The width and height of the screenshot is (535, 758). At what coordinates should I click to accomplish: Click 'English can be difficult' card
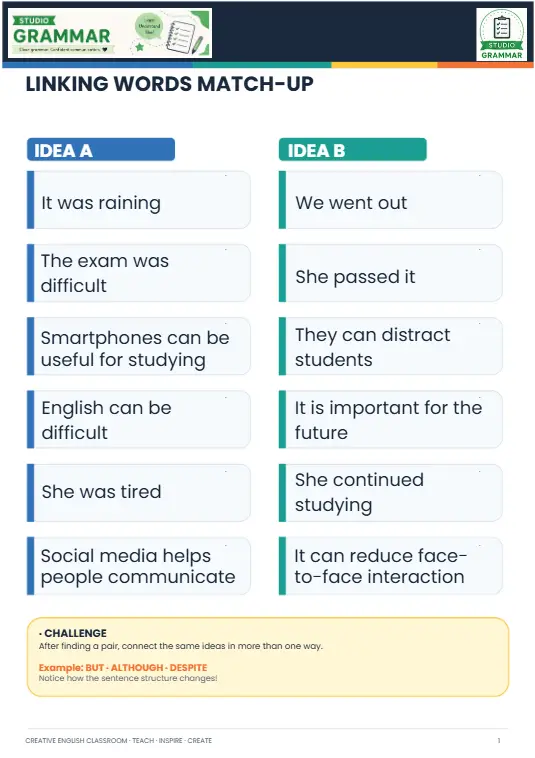(139, 420)
